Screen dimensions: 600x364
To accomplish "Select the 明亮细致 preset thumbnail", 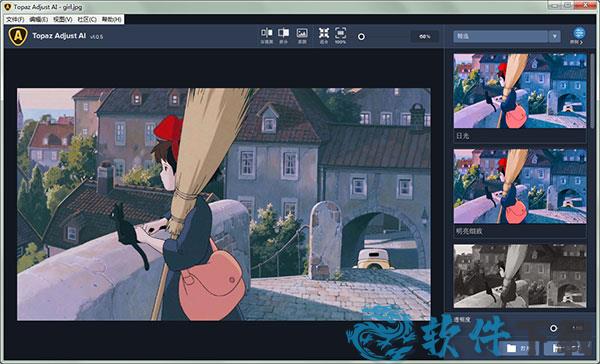I will (x=520, y=186).
